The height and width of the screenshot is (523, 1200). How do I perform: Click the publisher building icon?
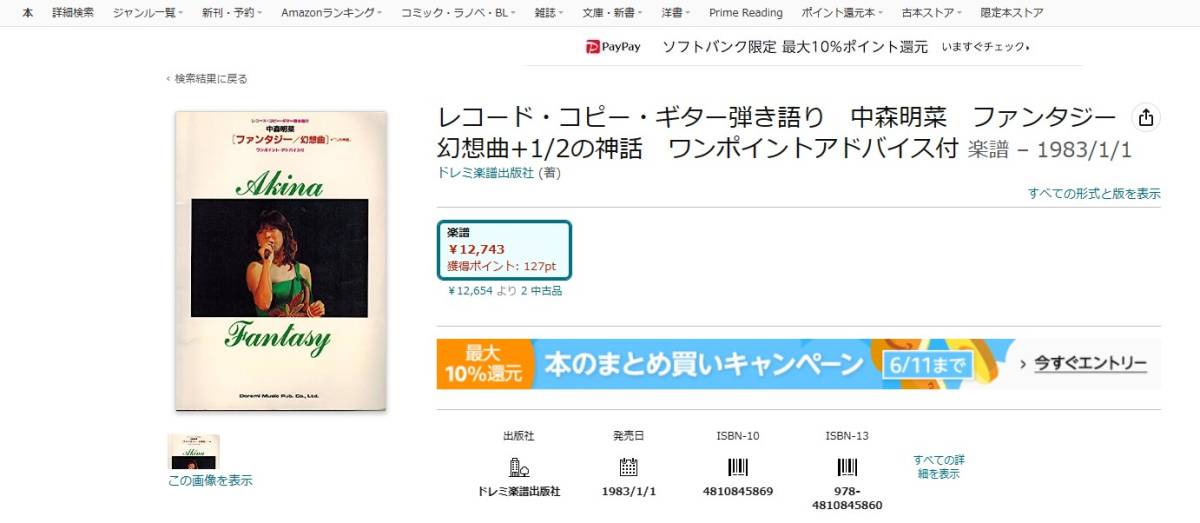pyautogui.click(x=518, y=467)
